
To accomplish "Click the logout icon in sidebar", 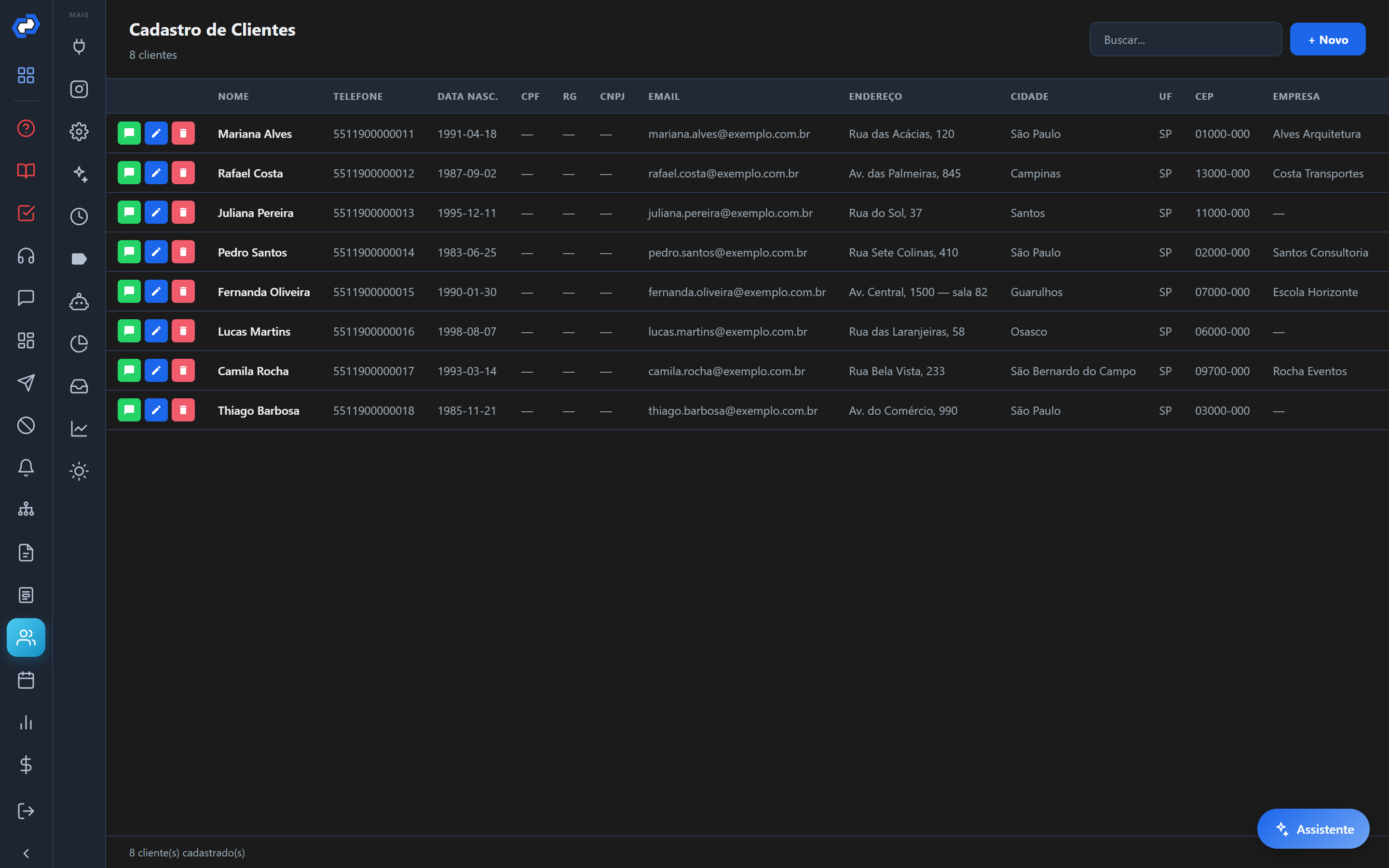I will click(x=26, y=811).
